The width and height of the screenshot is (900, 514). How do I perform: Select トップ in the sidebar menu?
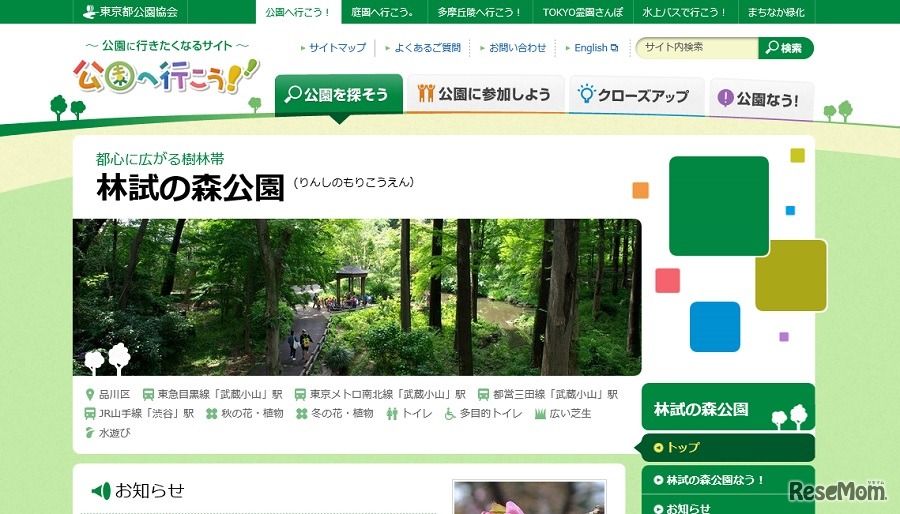(728, 447)
